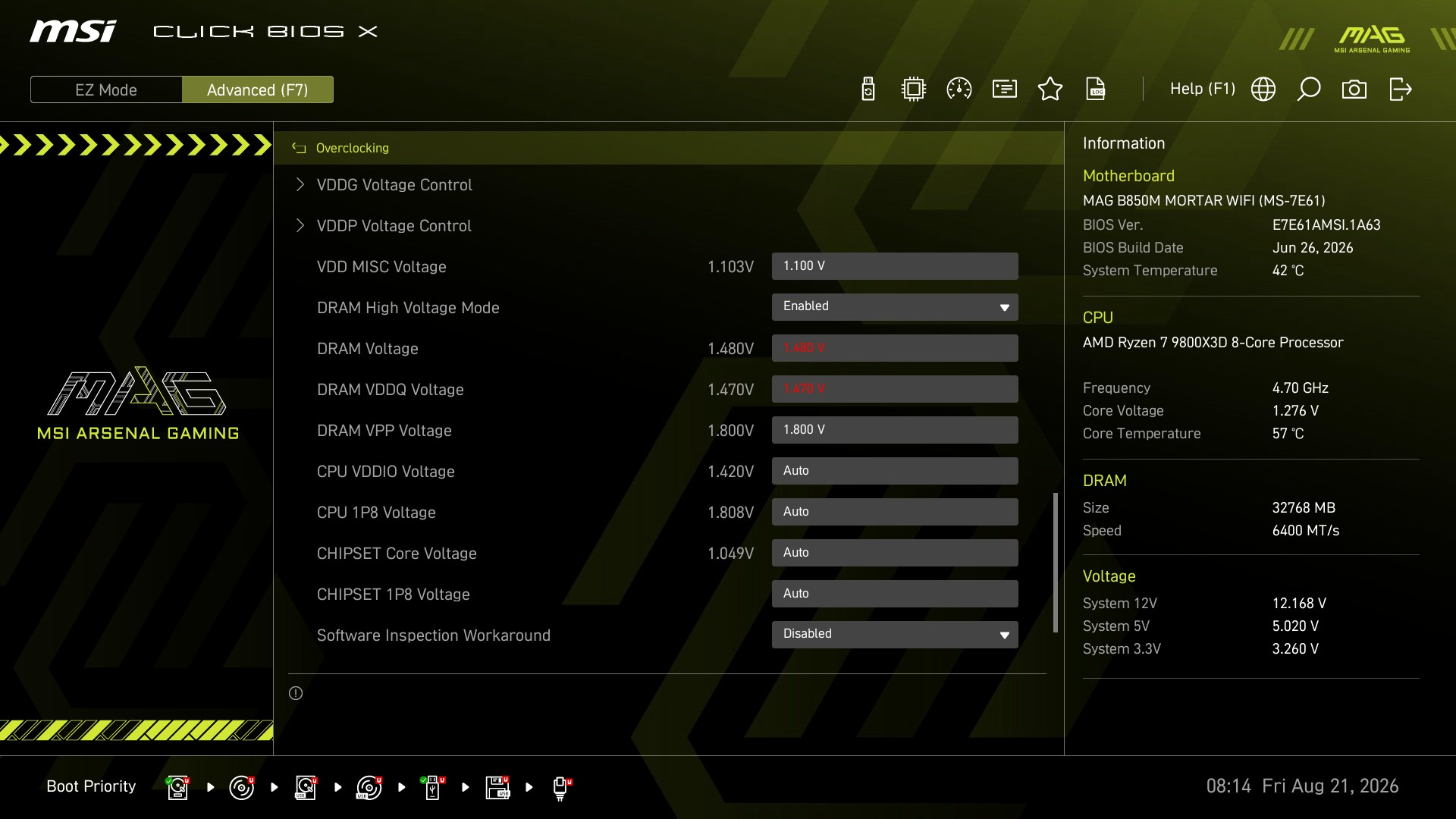Open the speedometer performance gauge icon
Viewport: 1456px width, 819px height.
click(x=959, y=89)
